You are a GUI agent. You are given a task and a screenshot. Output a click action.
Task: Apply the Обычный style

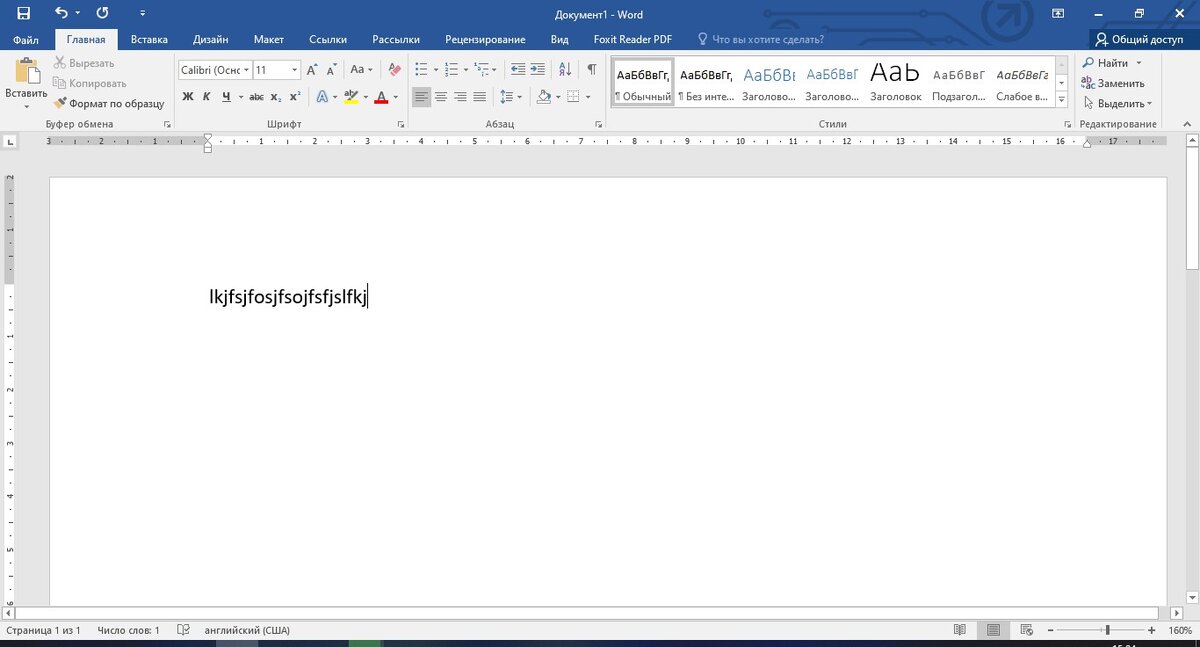(643, 84)
